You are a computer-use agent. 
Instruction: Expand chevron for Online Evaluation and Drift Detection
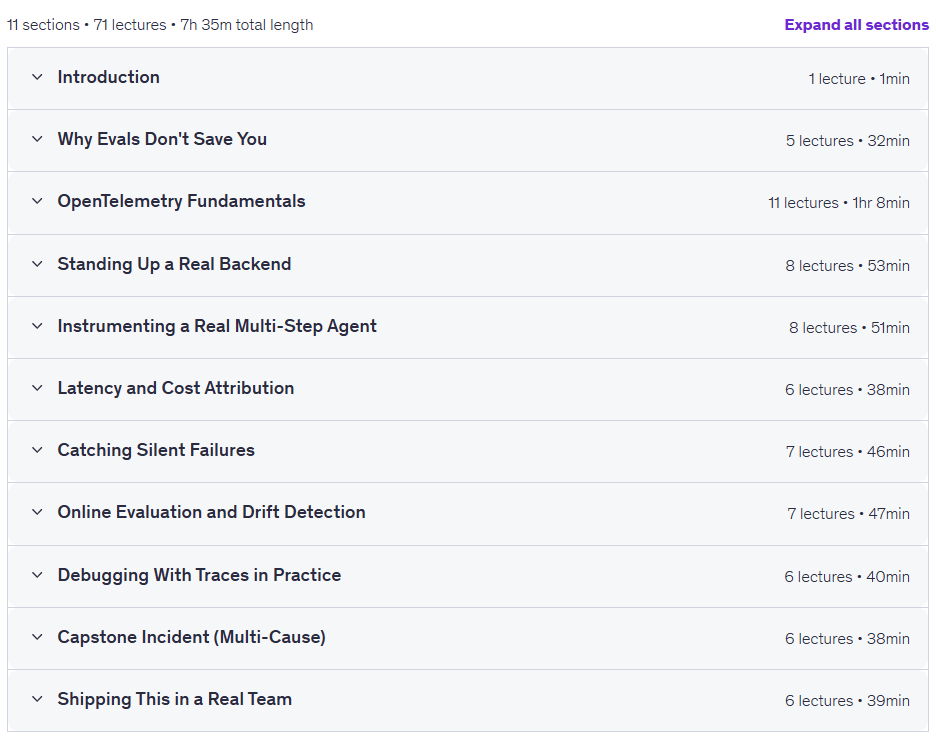37,512
